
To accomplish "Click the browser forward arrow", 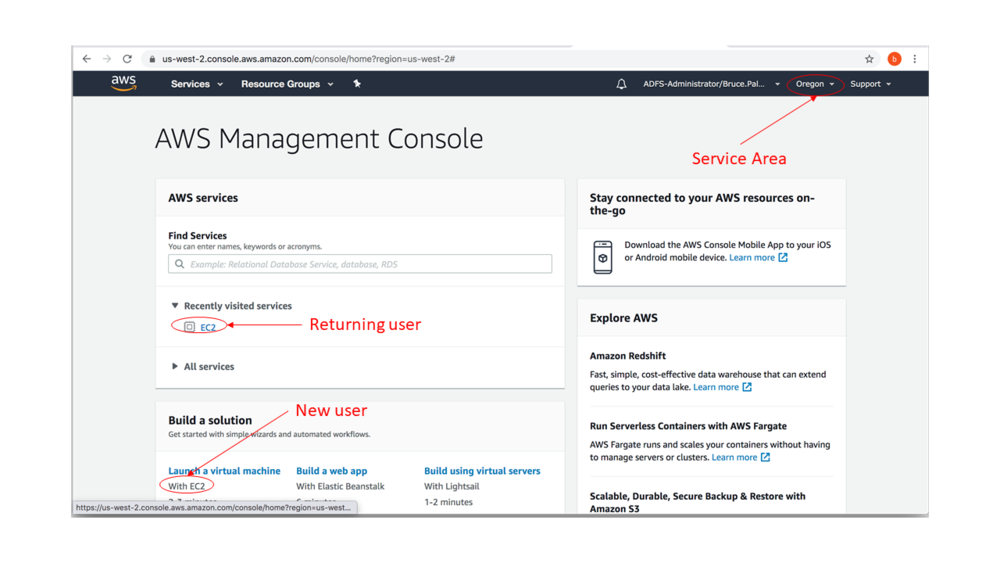I will [107, 59].
